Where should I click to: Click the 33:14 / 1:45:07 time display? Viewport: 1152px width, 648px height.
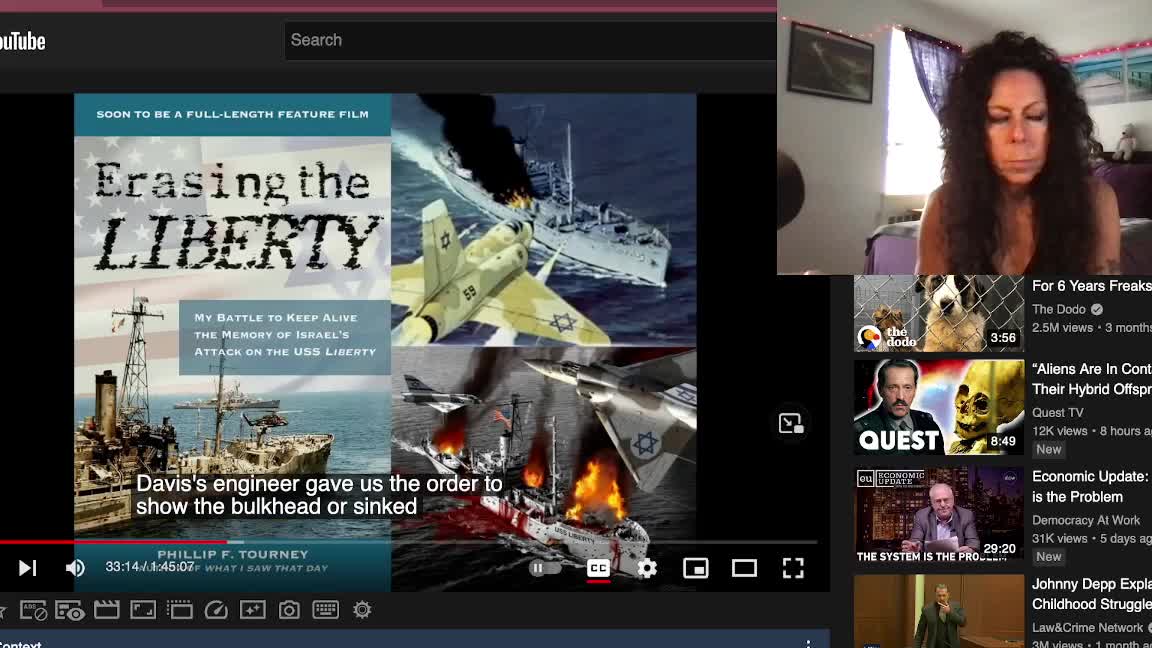[150, 567]
